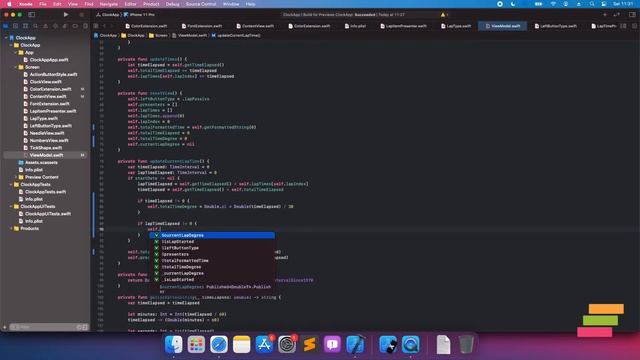Open the Report navigator icon
This screenshot has width=640, height=360.
click(x=85, y=26)
